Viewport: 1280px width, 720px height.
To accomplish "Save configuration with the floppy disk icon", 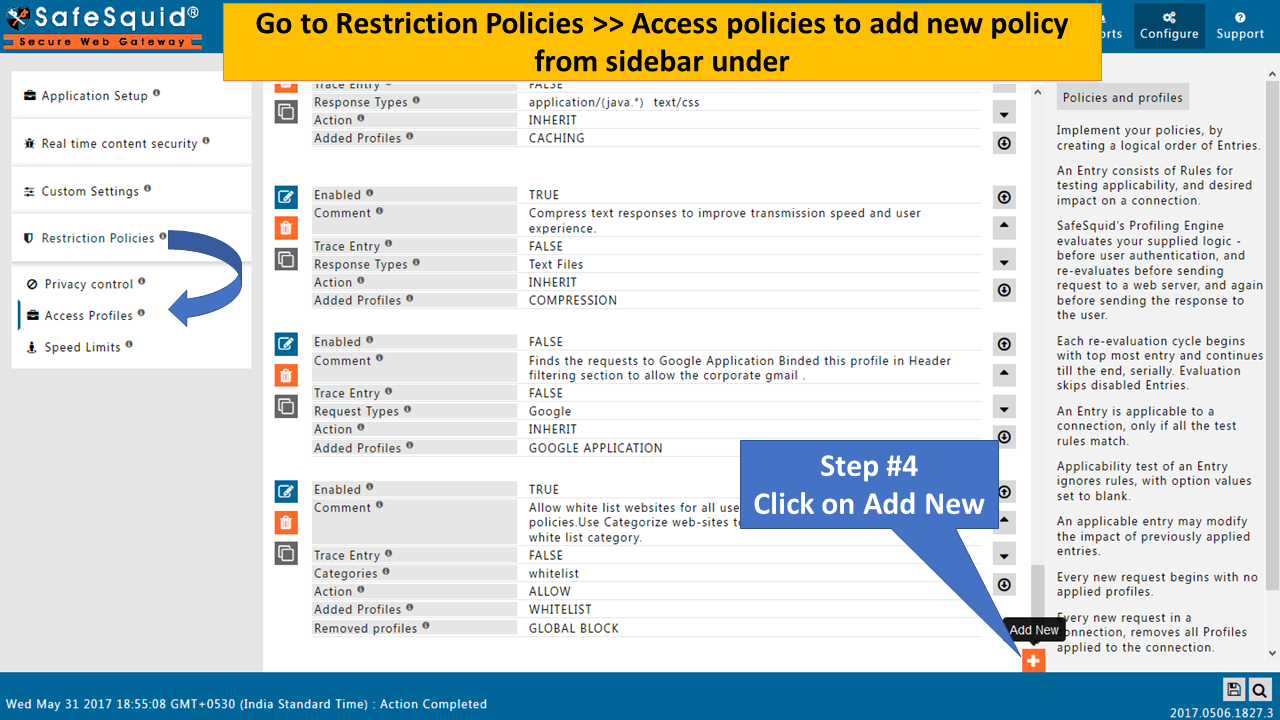I will tap(1233, 689).
